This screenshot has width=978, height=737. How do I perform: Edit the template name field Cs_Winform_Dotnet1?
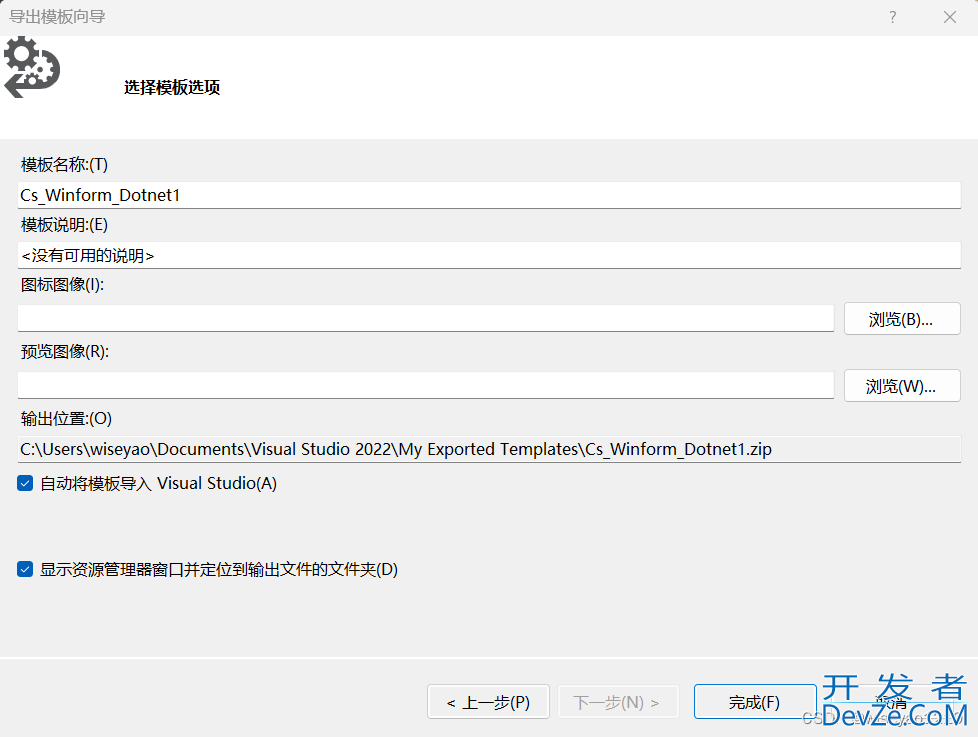(489, 195)
